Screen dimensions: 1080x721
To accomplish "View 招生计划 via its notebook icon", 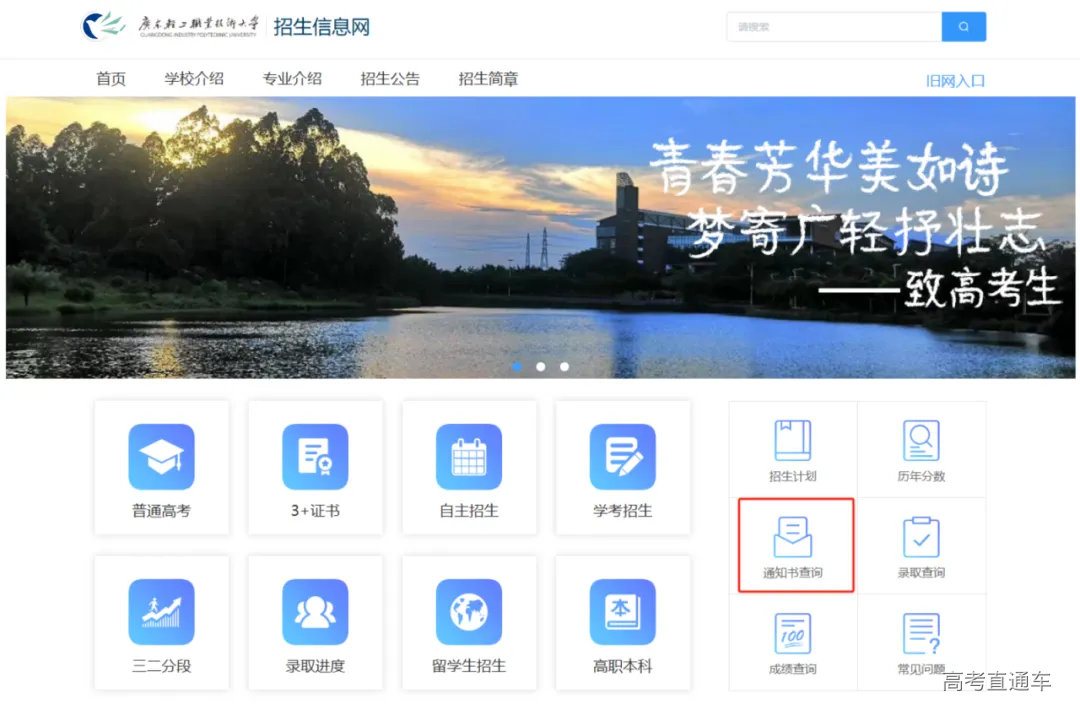I will click(x=793, y=438).
